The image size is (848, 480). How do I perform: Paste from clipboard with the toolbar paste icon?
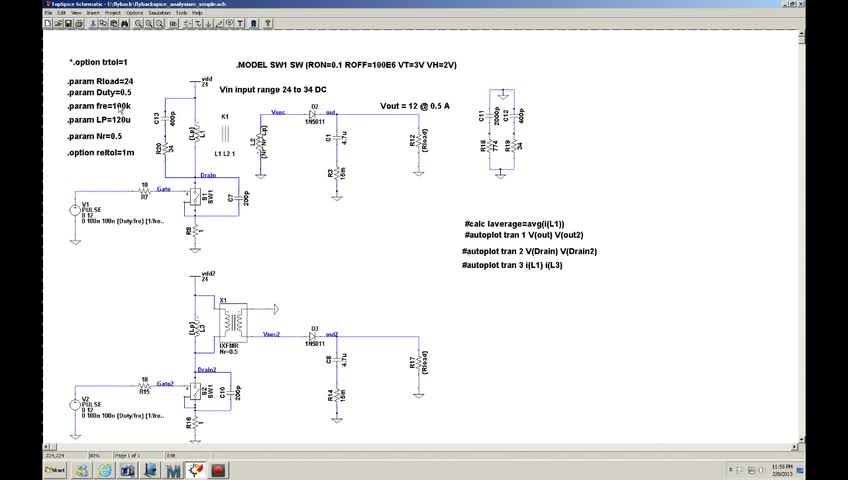(114, 23)
